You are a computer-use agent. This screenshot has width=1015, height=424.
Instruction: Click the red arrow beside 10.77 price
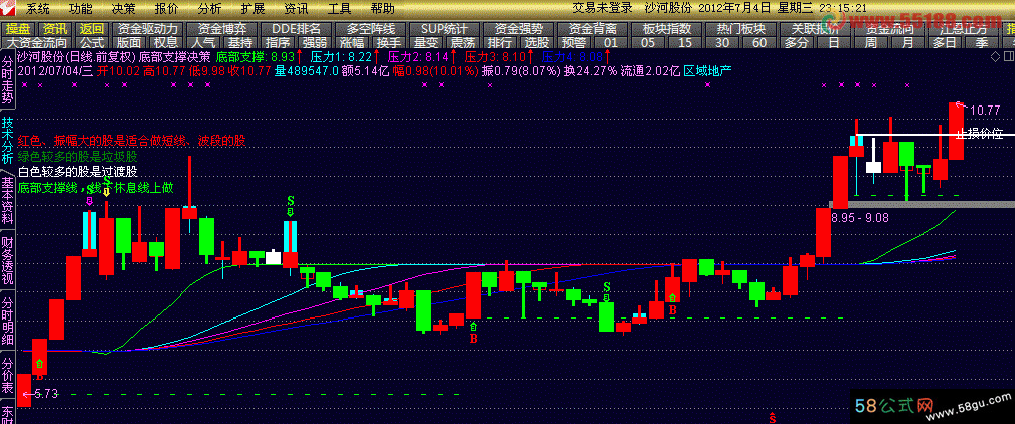pyautogui.click(x=960, y=106)
